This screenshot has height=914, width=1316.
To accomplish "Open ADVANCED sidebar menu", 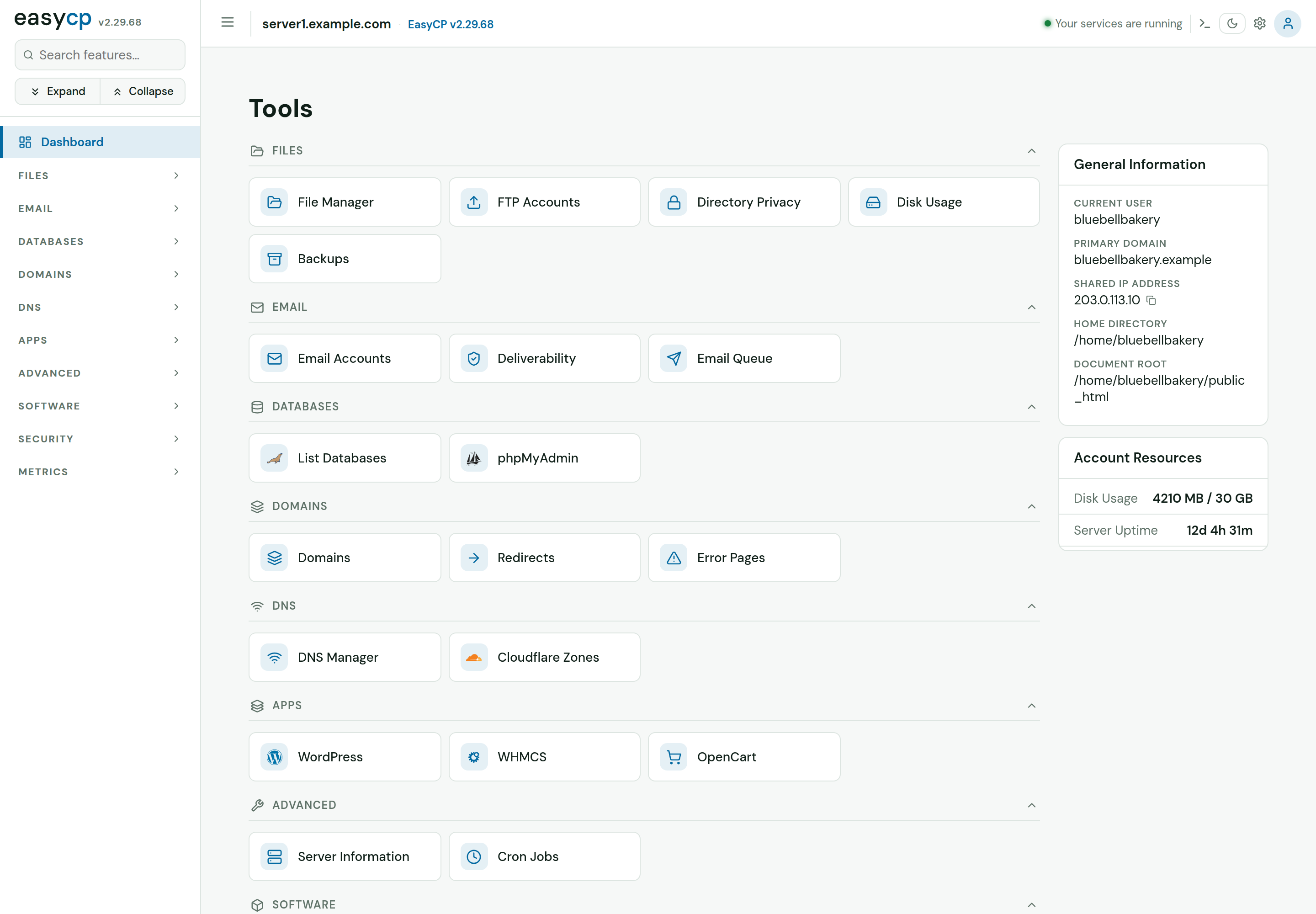I will click(100, 373).
